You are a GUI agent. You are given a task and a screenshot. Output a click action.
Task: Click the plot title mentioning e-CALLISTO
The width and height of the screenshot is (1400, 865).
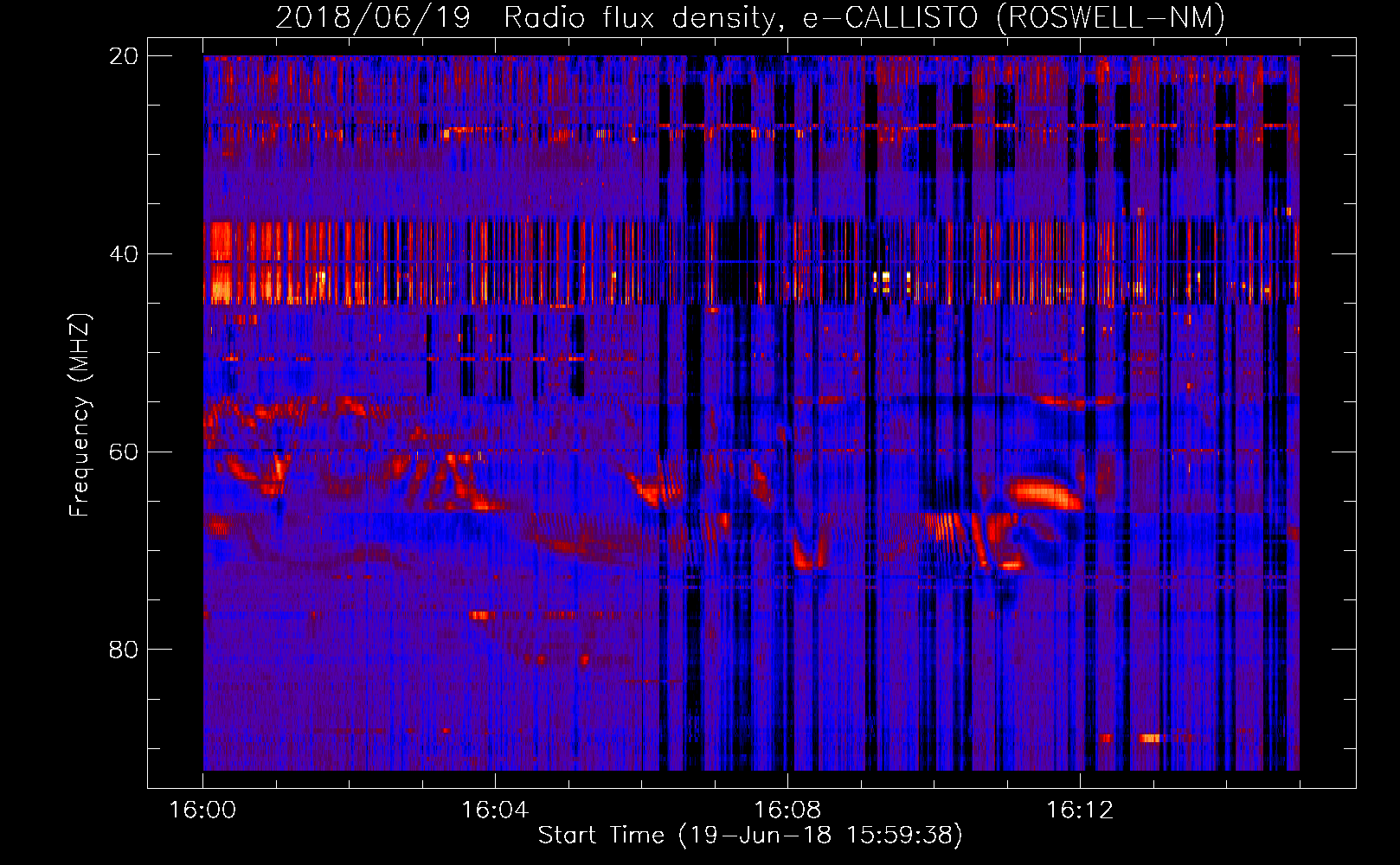click(x=750, y=17)
